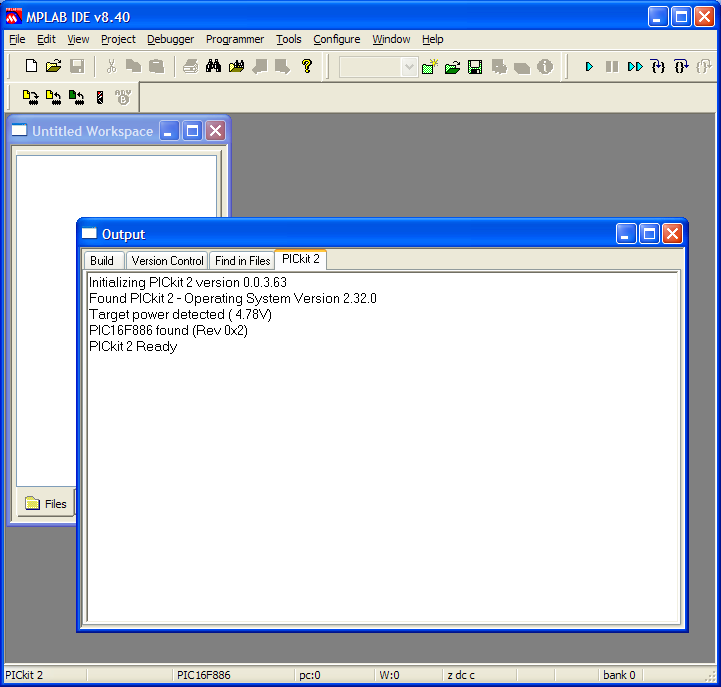Screen dimensions: 721x687
Task: Click the green Save Workspace floppy icon
Action: click(x=475, y=67)
